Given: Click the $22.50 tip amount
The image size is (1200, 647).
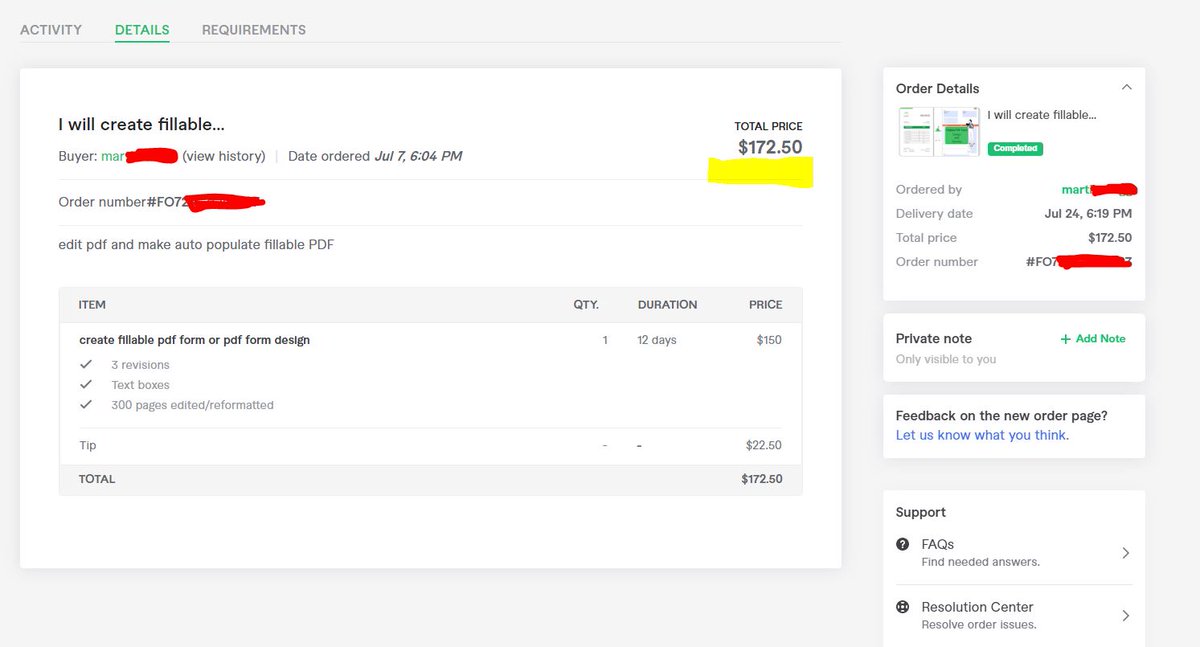Looking at the screenshot, I should (x=764, y=445).
